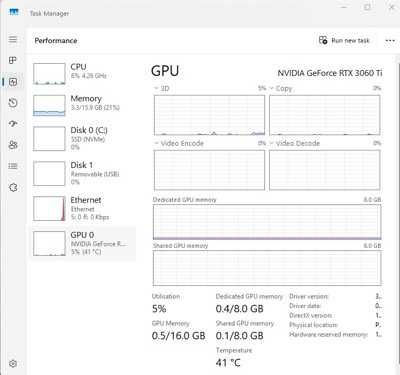Click the Disk 1 mini graph thumbnail
Image resolution: width=400 pixels, height=375 pixels.
tap(49, 174)
